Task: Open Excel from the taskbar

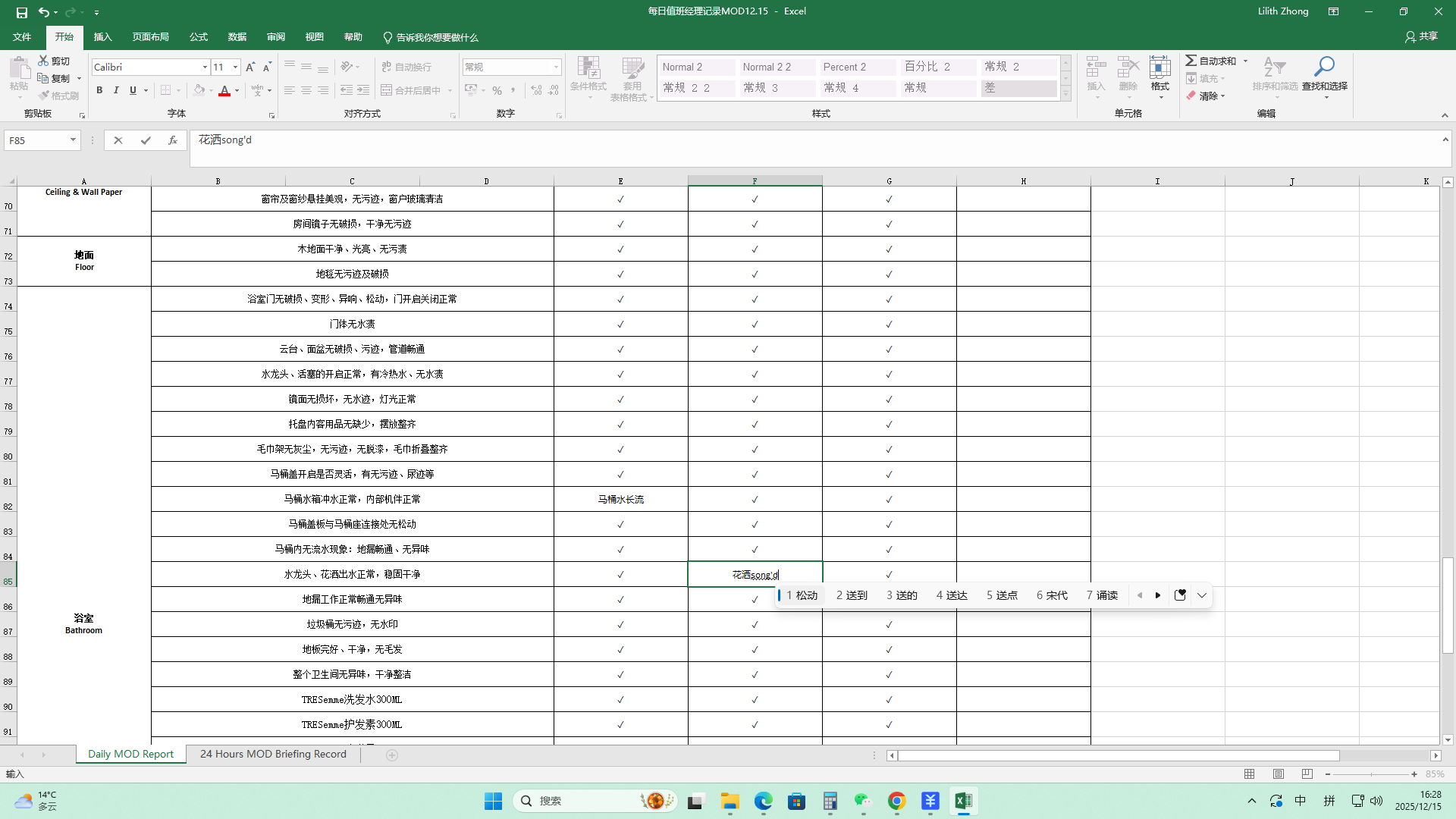Action: [x=963, y=801]
